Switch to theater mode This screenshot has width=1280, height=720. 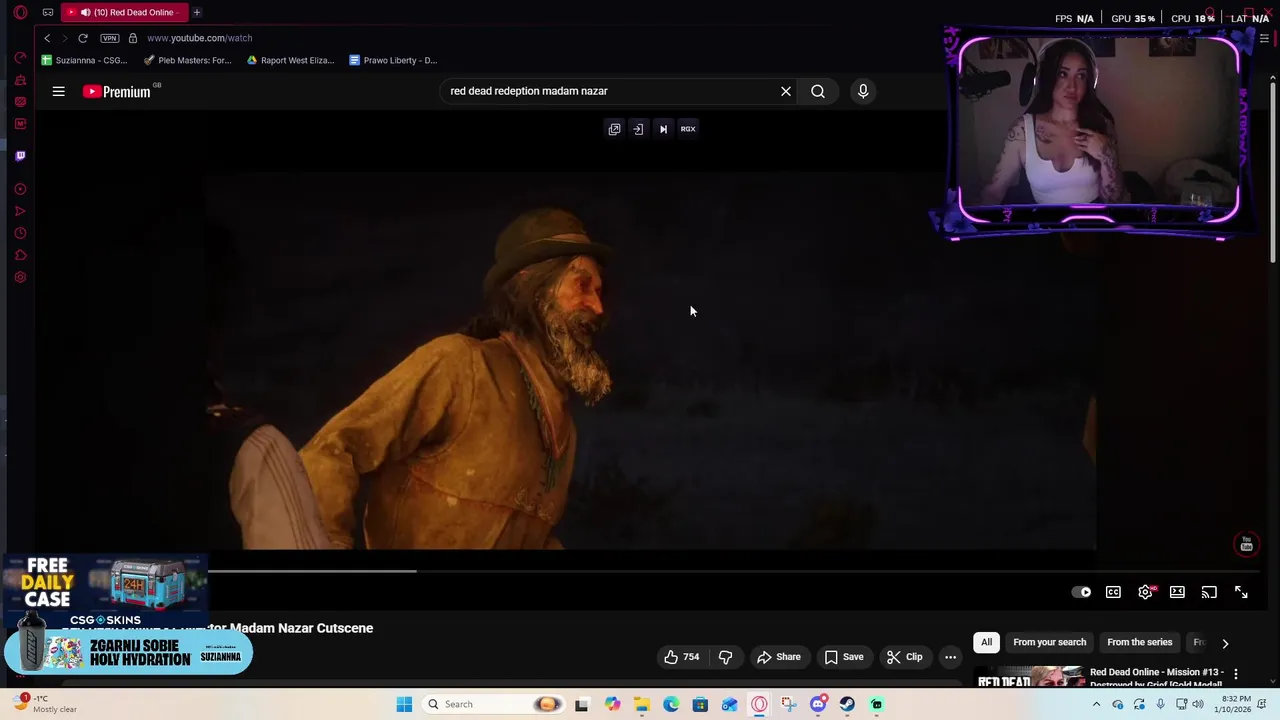(x=1177, y=592)
